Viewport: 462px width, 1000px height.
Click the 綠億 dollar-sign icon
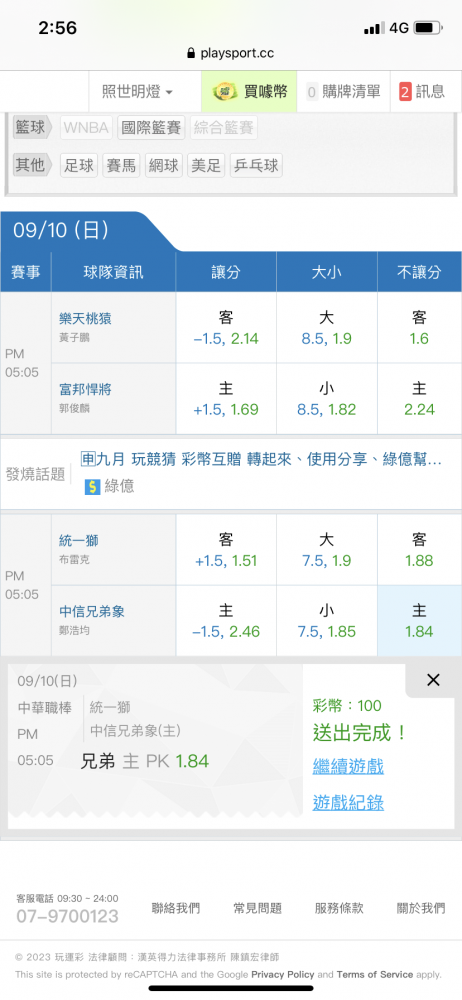93,487
